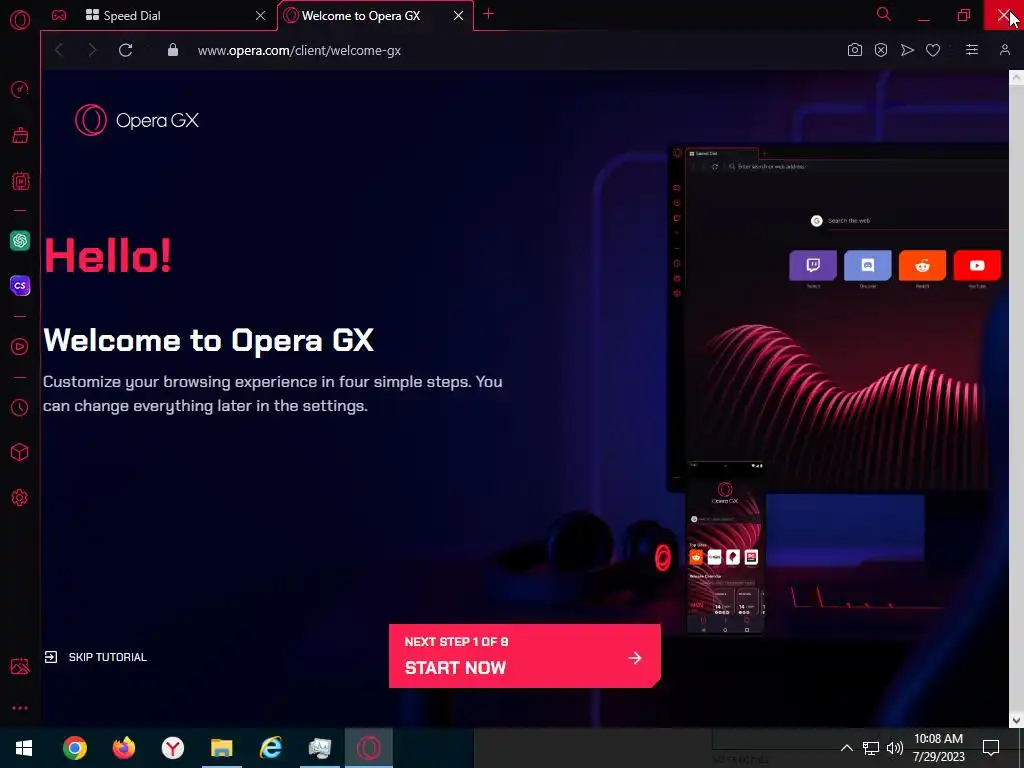Open ChatSonic CS icon in sidebar

pyautogui.click(x=20, y=285)
